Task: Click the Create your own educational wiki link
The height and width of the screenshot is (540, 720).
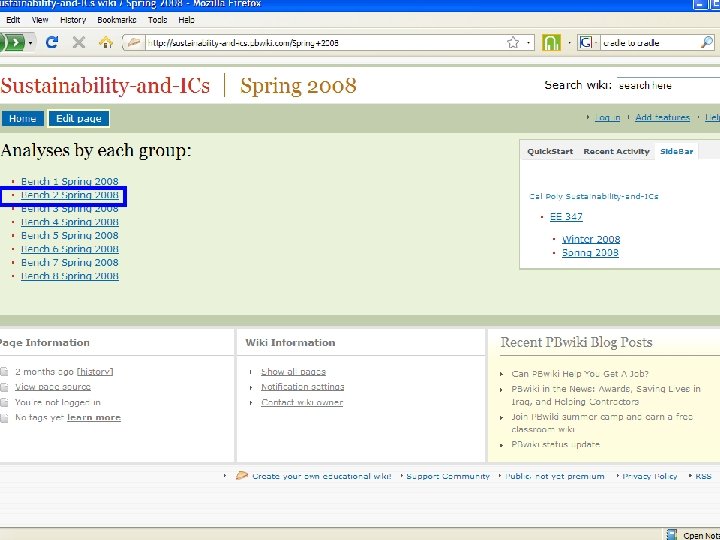Action: tap(321, 476)
